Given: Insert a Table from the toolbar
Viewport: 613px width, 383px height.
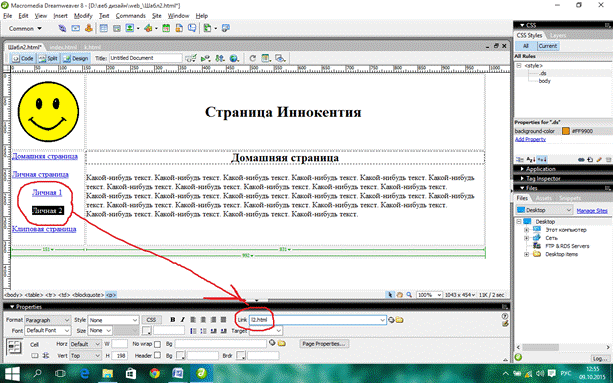Looking at the screenshot, I should [x=104, y=28].
